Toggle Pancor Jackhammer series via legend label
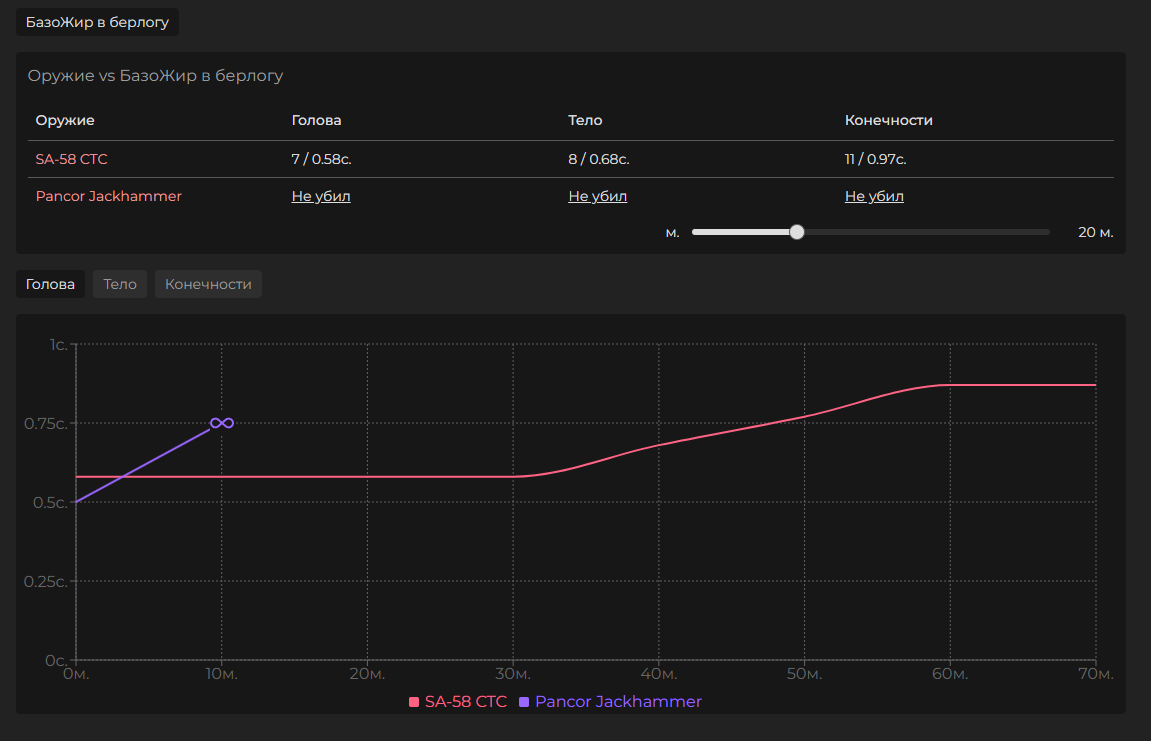This screenshot has height=741, width=1151. coord(618,702)
